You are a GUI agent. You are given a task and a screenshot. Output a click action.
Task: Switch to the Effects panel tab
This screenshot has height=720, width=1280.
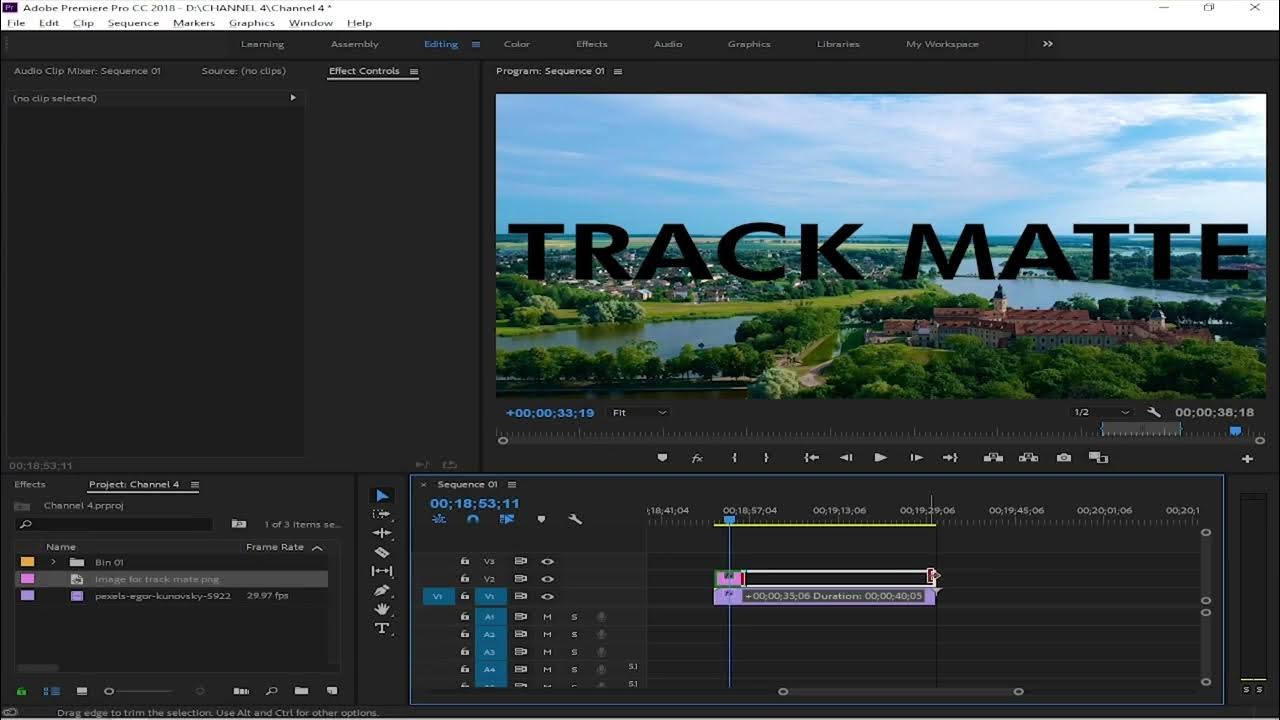pos(30,485)
